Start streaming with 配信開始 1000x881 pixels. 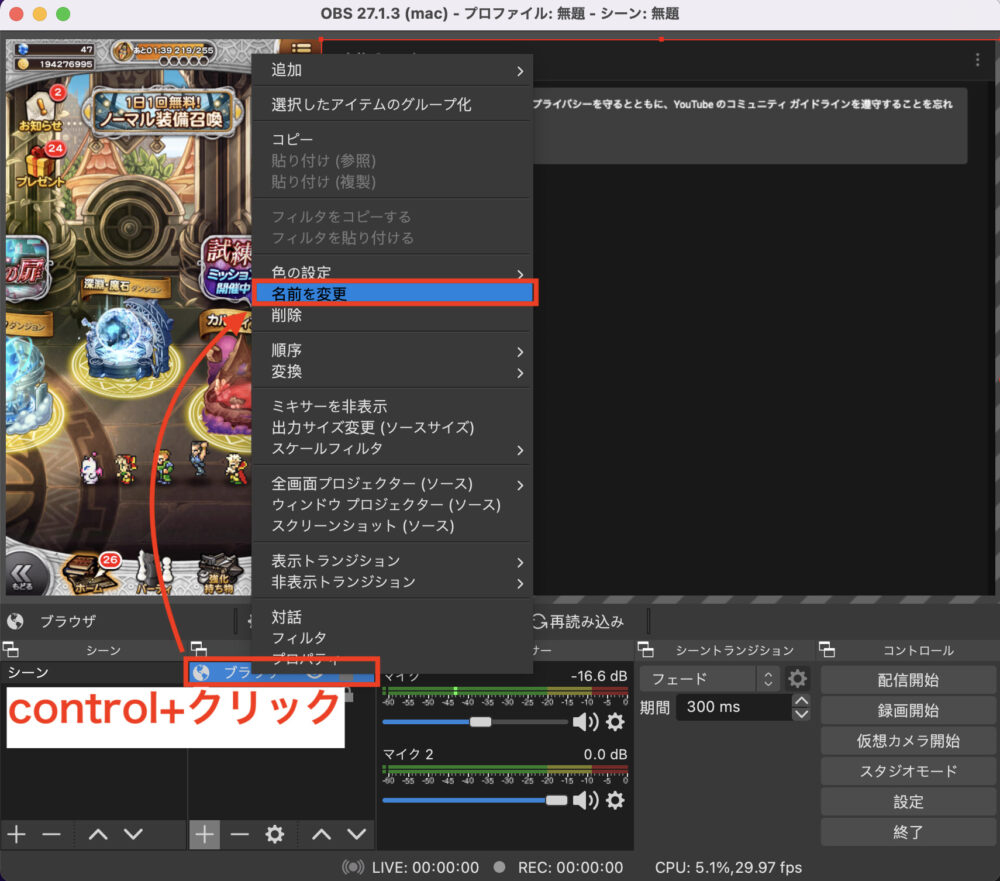tap(908, 680)
